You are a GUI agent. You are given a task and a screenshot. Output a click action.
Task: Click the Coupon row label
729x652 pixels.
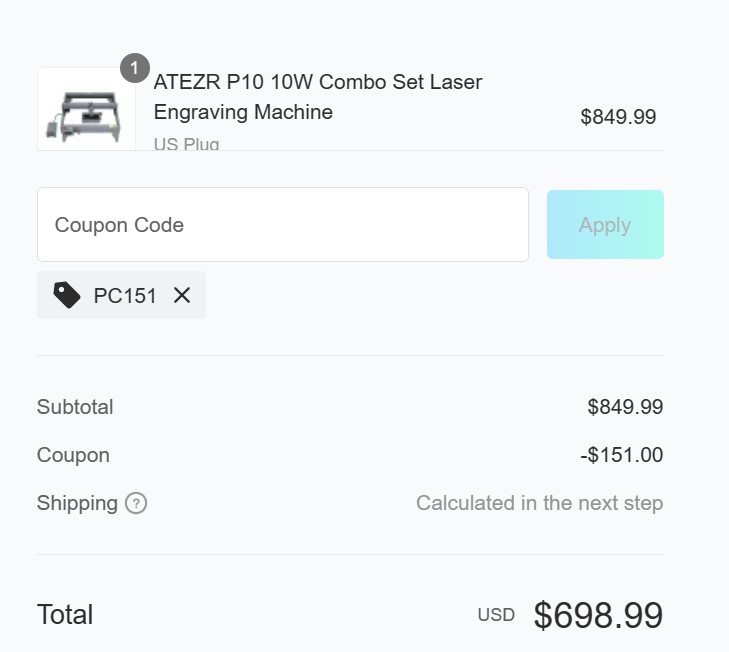[73, 455]
